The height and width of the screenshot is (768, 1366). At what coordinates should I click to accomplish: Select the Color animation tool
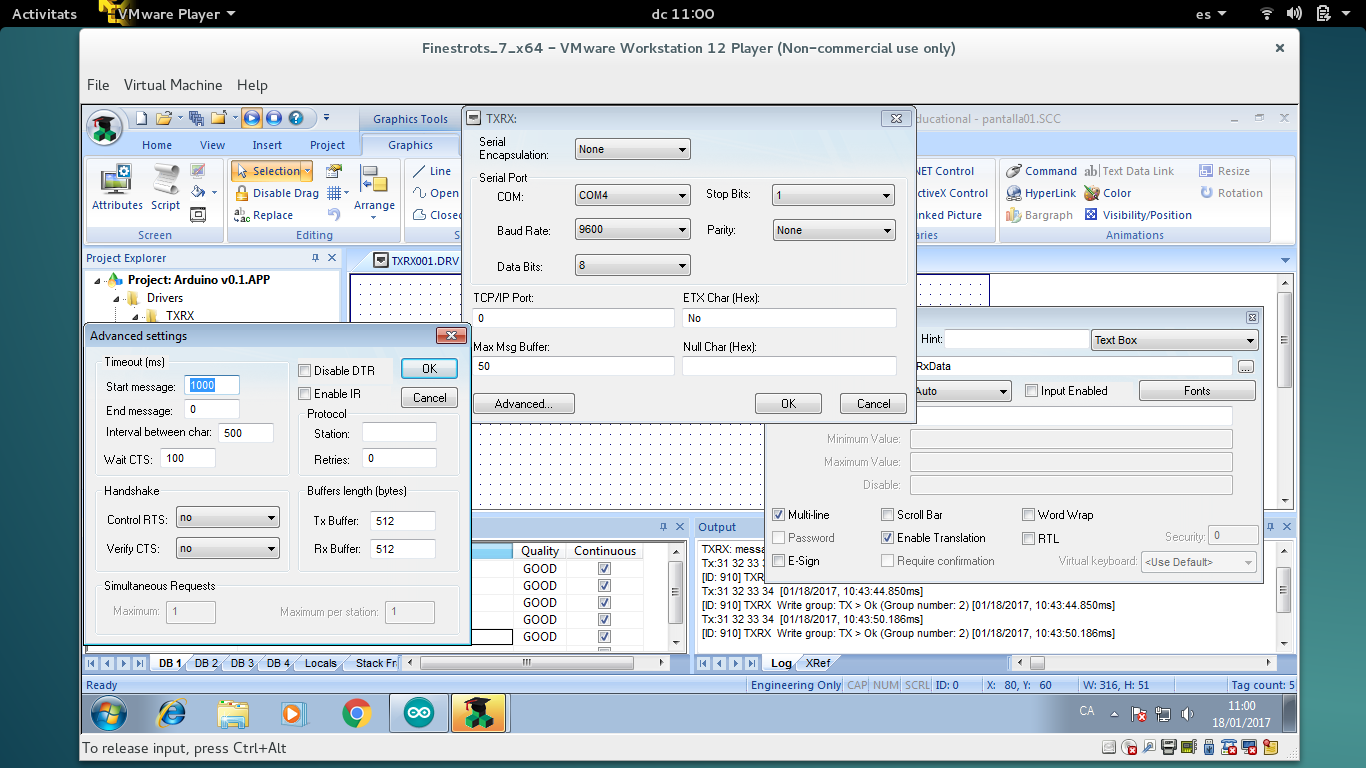1108,193
